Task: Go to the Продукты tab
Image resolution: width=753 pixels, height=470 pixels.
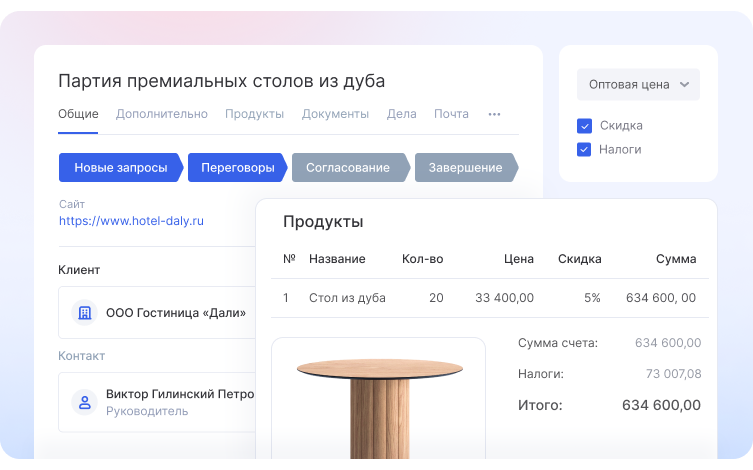Action: [254, 114]
